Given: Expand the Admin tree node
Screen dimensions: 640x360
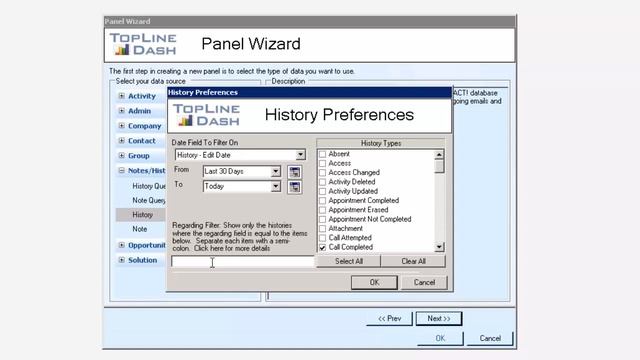Looking at the screenshot, I should (x=122, y=111).
